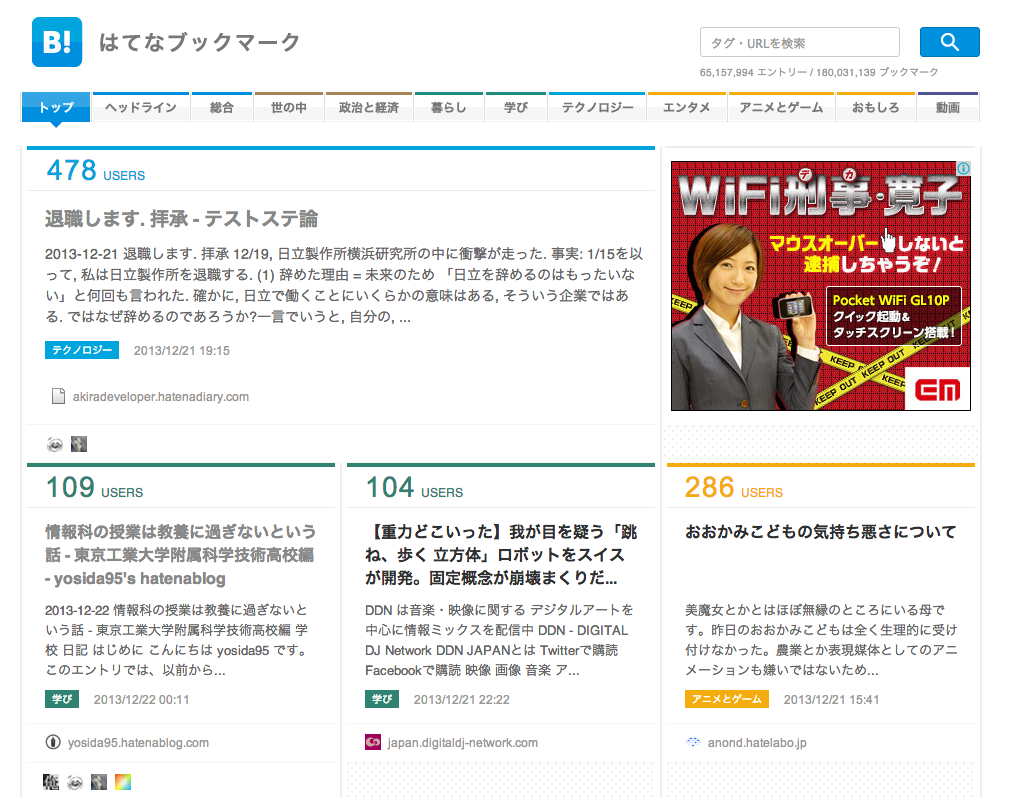Click the 478 USERS bookmark count
This screenshot has width=1018, height=798.
point(96,171)
